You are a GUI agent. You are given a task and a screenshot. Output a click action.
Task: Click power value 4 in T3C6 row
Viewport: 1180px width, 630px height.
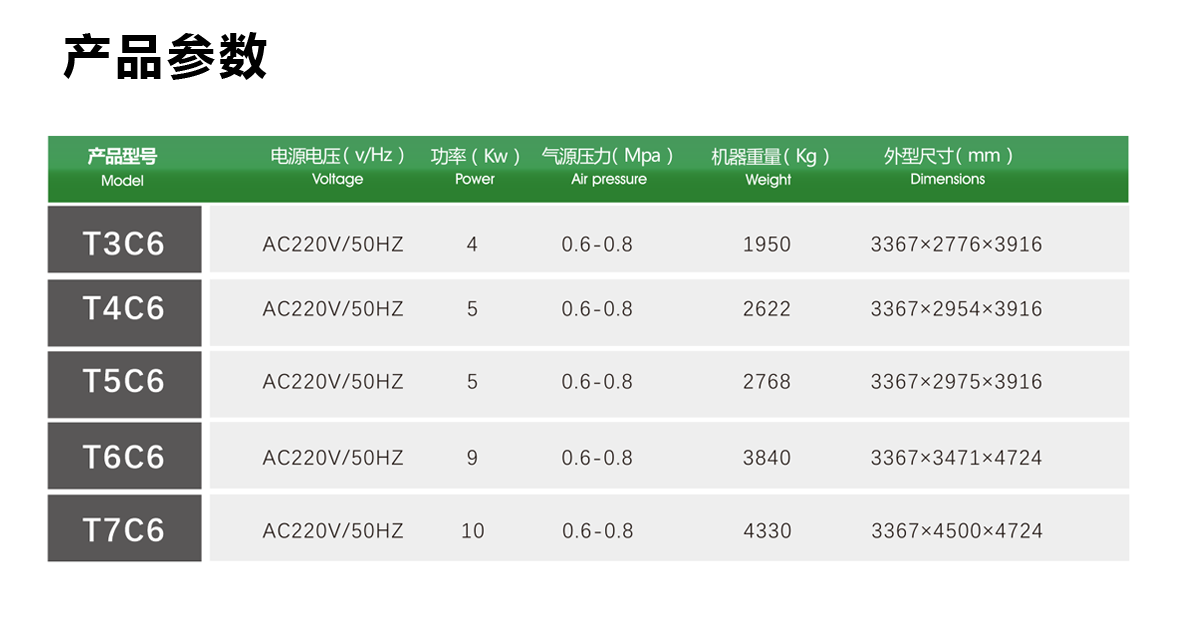pos(472,245)
